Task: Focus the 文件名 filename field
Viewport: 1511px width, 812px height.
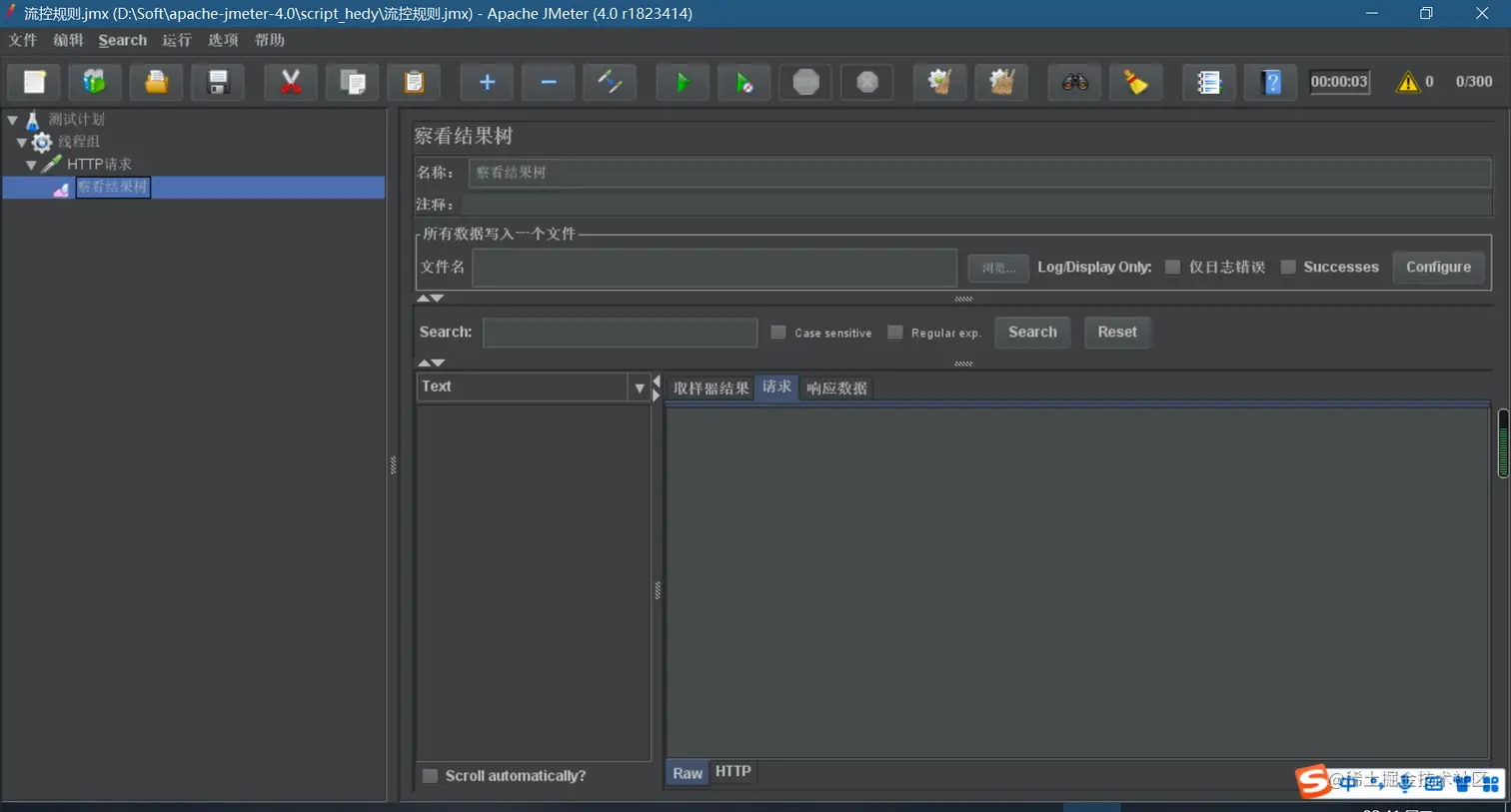Action: pos(715,268)
